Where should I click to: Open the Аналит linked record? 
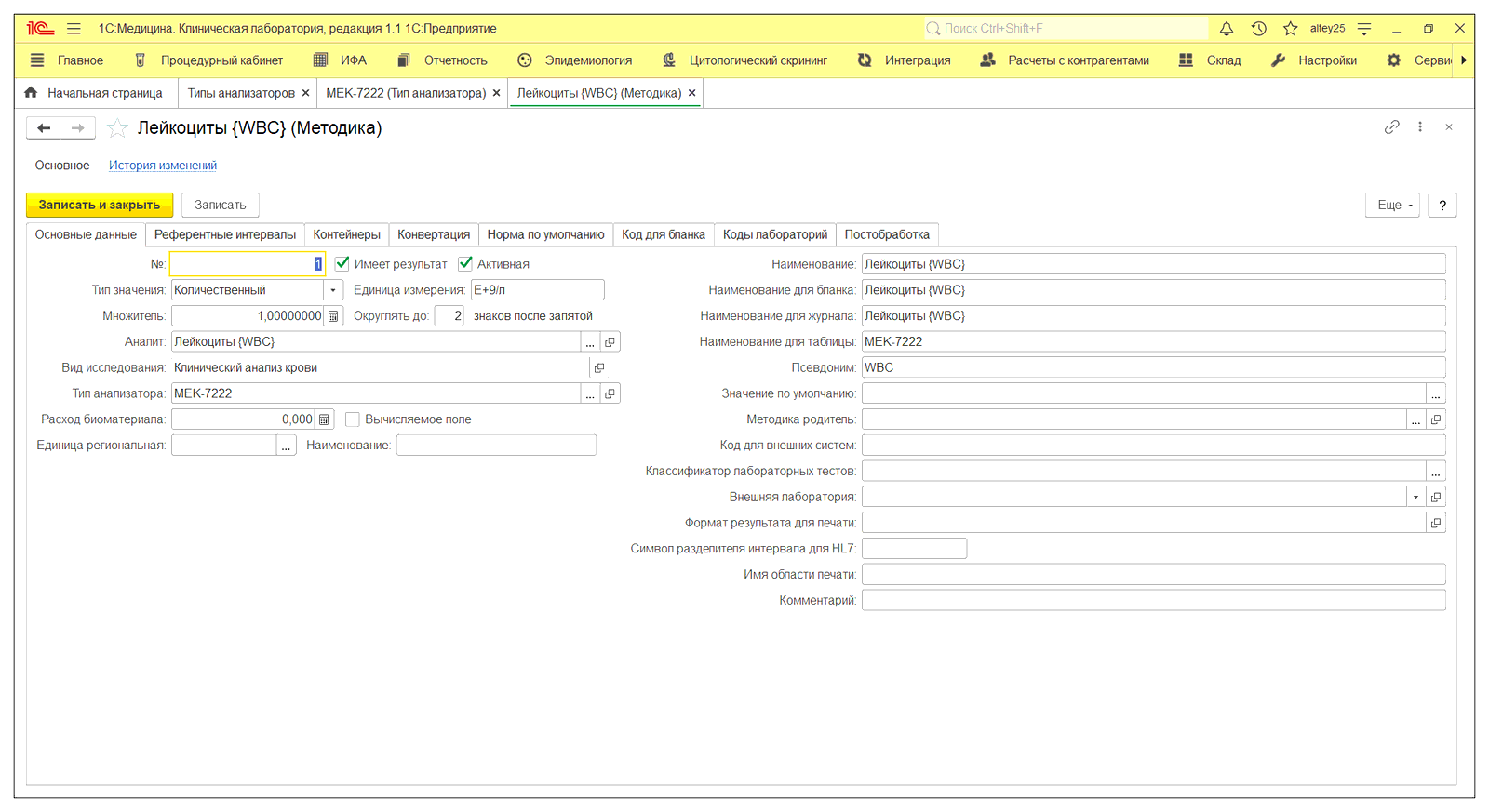pos(610,342)
